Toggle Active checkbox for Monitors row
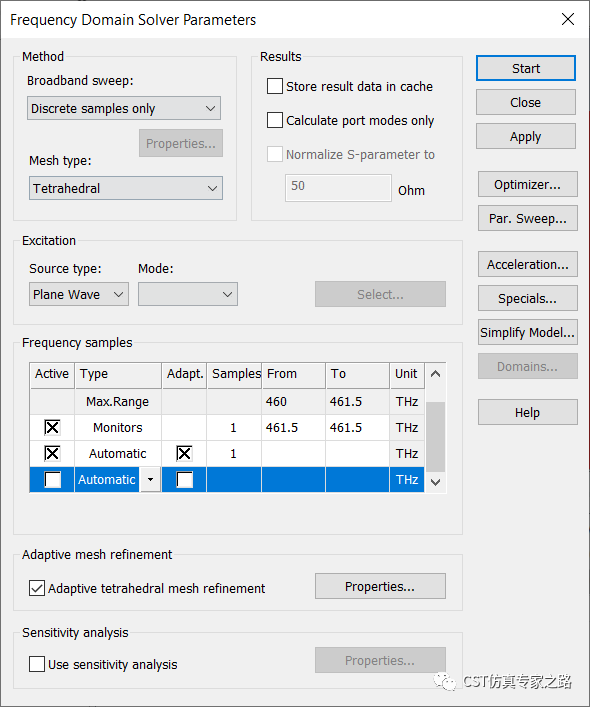This screenshot has height=707, width=590. 52,427
